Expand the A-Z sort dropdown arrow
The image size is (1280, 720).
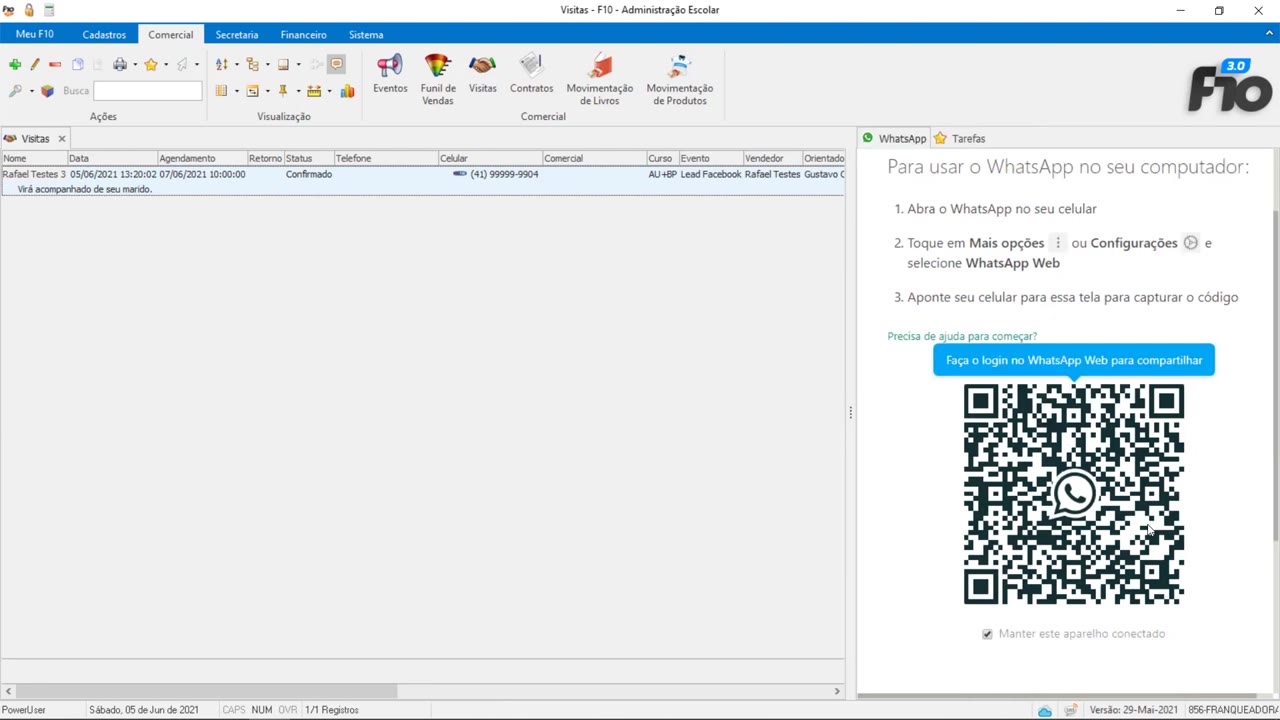237,64
